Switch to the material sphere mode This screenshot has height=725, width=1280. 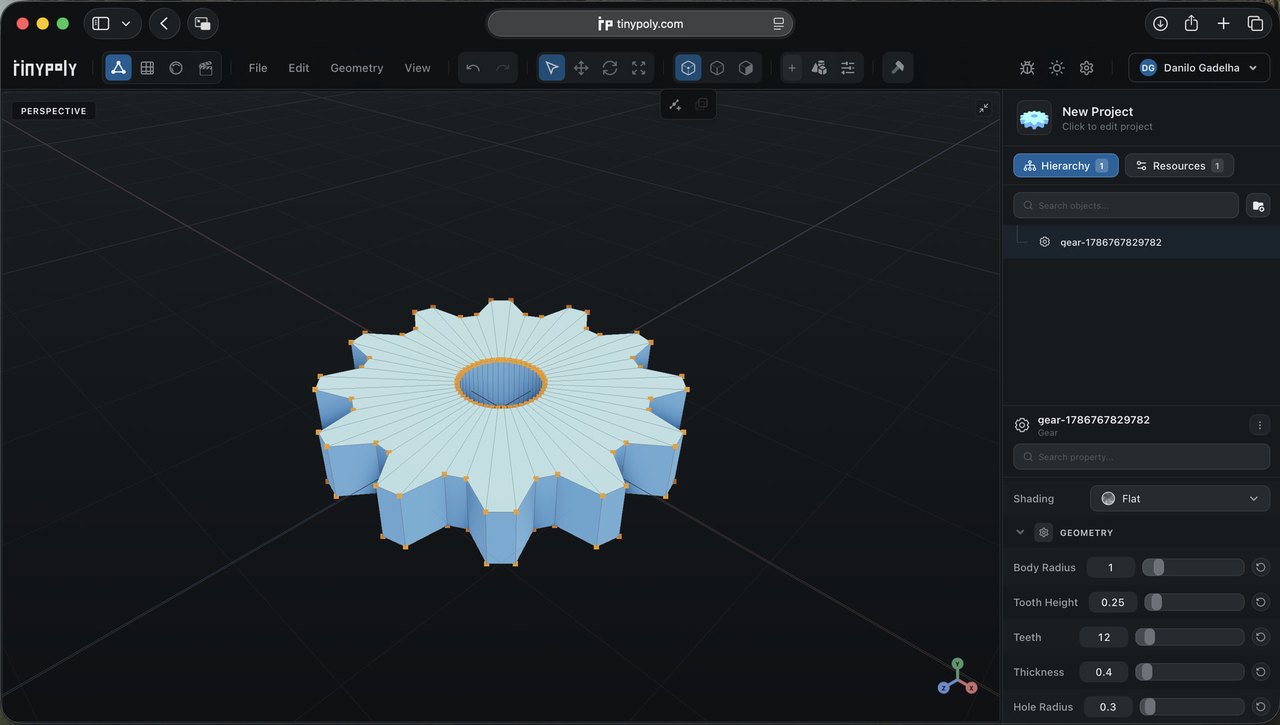(x=176, y=68)
